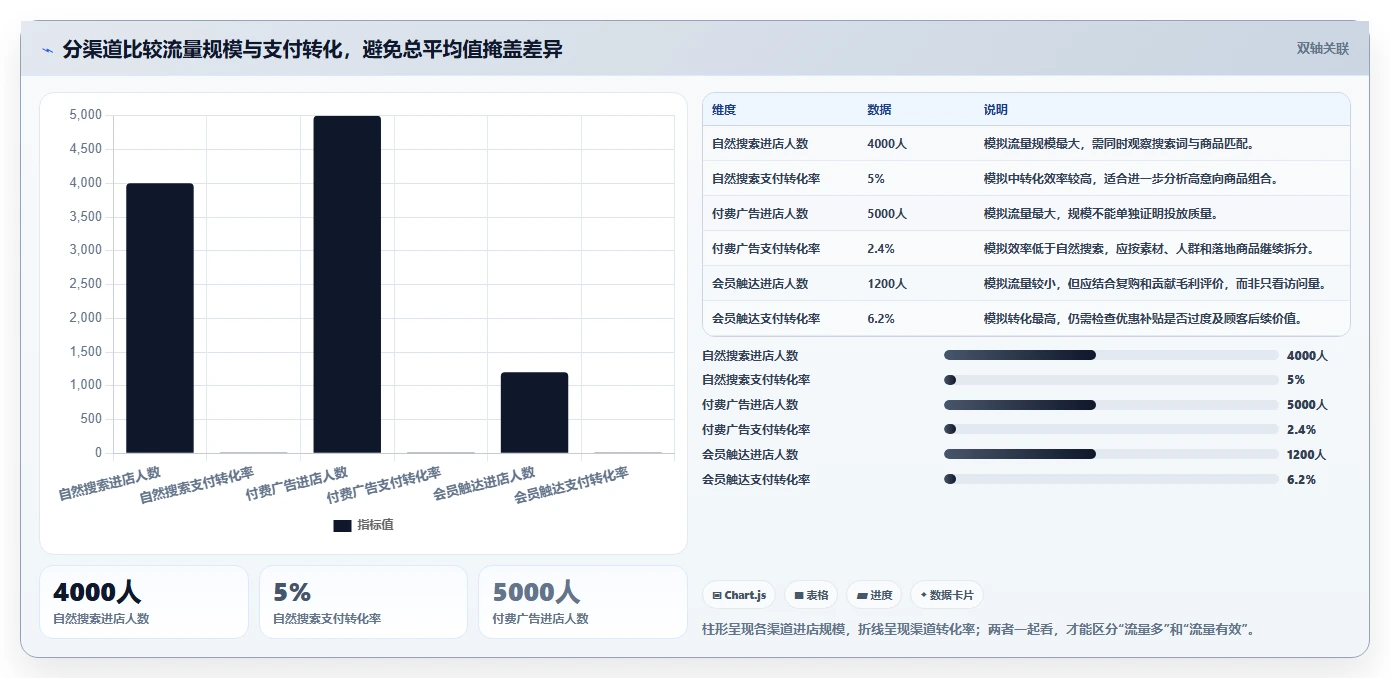This screenshot has height=678, width=1390.
Task: Click the 双轴关联 tag in the header
Action: point(1323,49)
